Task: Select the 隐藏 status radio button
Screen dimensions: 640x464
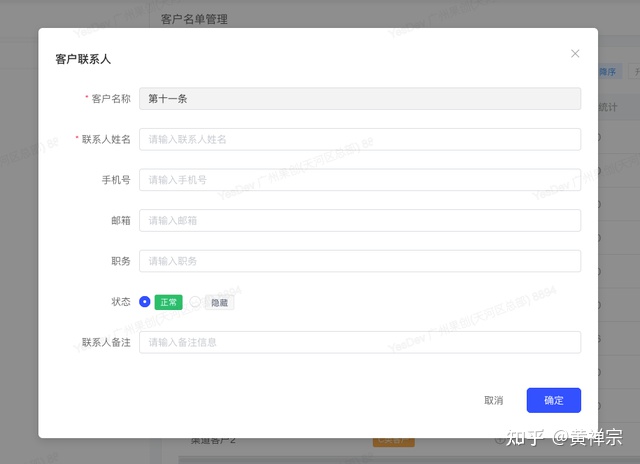Action: (x=195, y=302)
